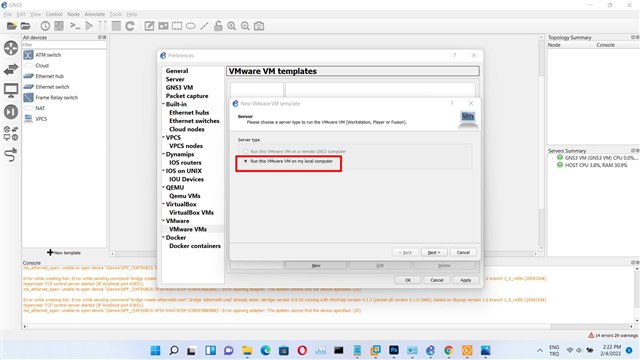Viewport: 640px width, 360px height.
Task: Select Docker containers in preferences tree
Action: [195, 246]
